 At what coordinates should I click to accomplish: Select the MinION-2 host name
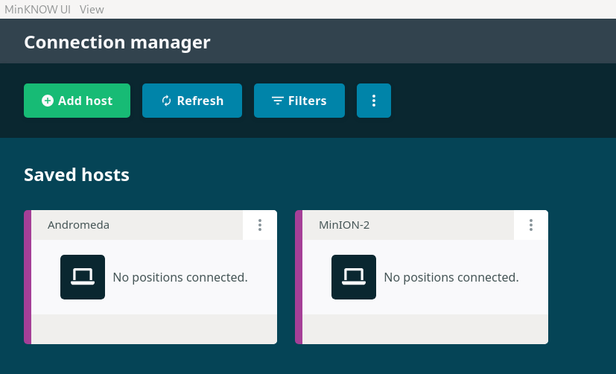344,225
